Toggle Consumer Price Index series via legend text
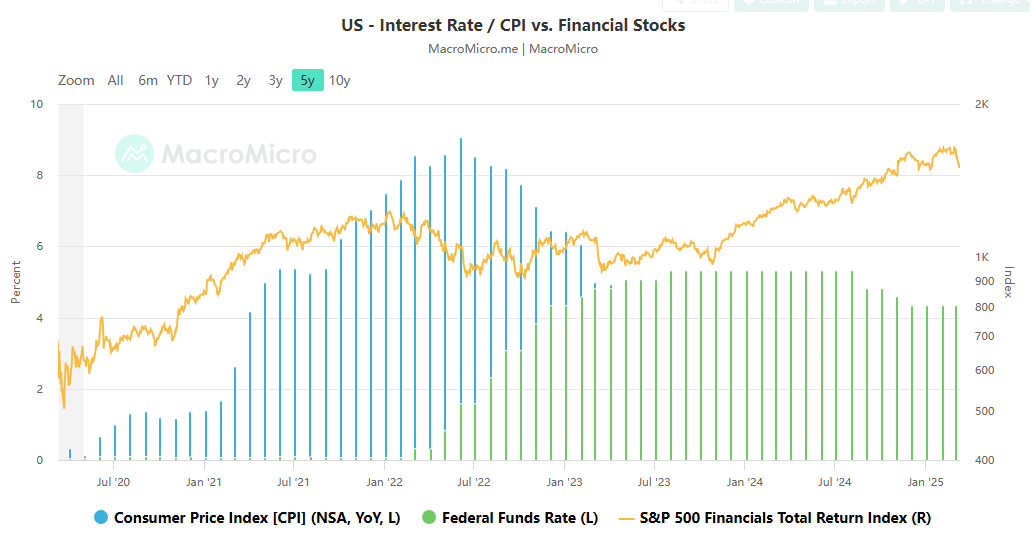Viewport: 1033px width, 542px height. coord(256,518)
